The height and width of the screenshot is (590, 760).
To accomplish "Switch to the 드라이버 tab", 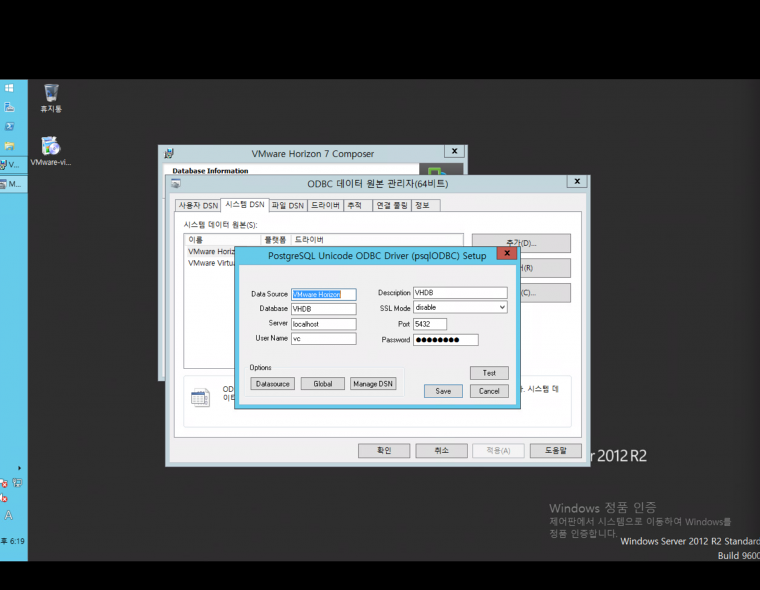I will [x=325, y=206].
